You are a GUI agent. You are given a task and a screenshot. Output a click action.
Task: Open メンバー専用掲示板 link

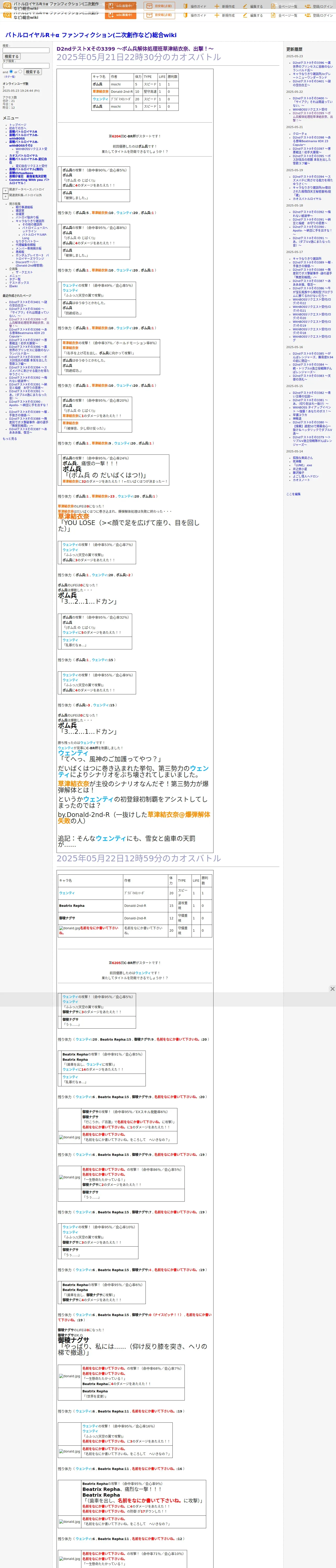pos(29,248)
